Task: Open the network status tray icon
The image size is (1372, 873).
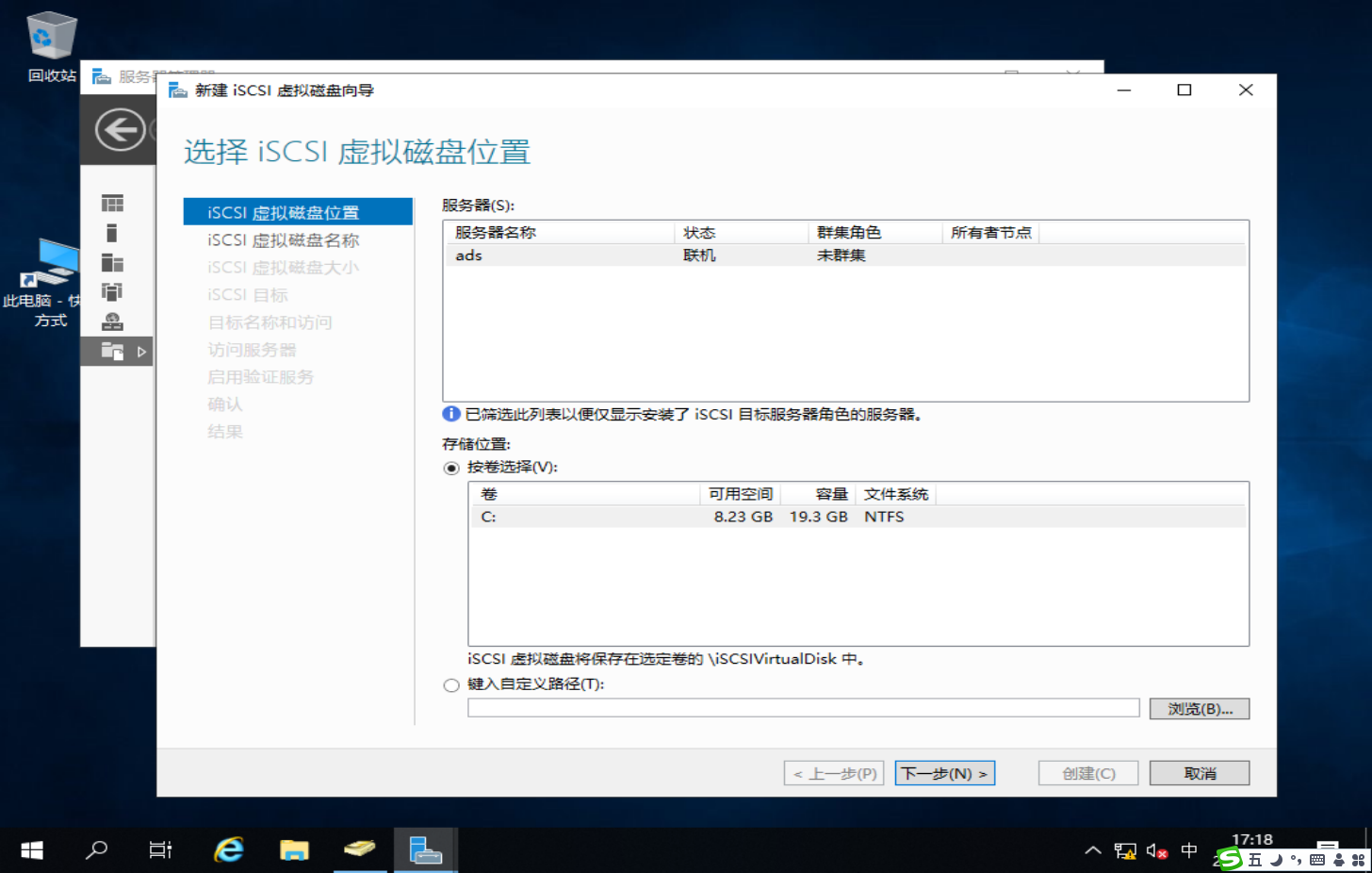Action: coord(1124,850)
